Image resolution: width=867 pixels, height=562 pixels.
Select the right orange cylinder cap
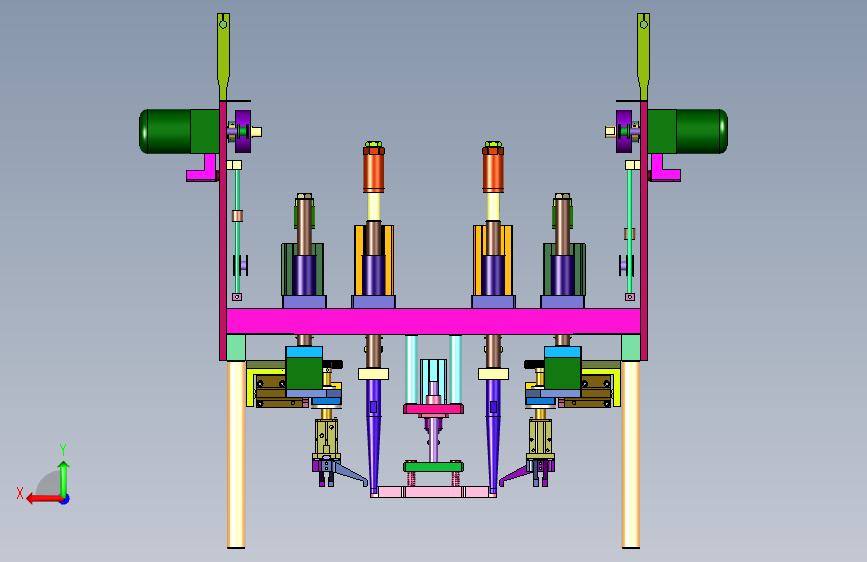[493, 170]
